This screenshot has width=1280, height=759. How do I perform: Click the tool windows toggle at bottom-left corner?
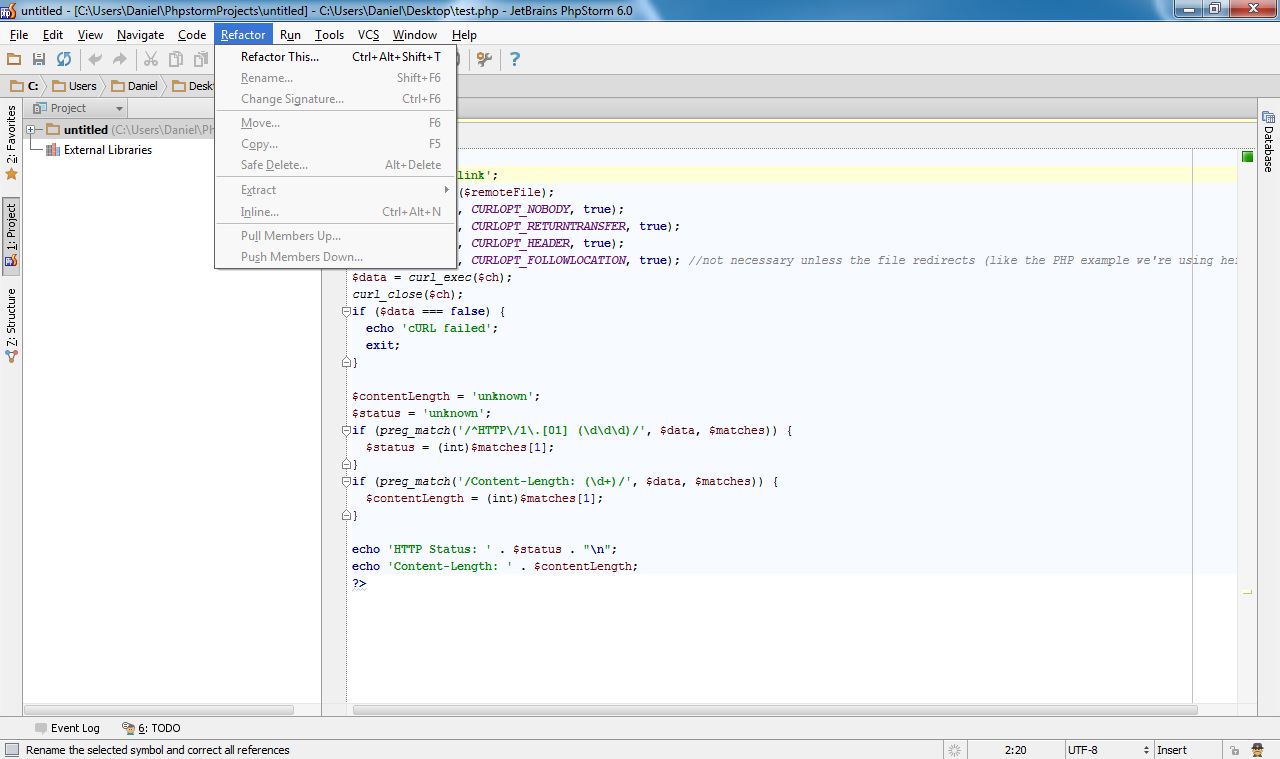click(11, 750)
